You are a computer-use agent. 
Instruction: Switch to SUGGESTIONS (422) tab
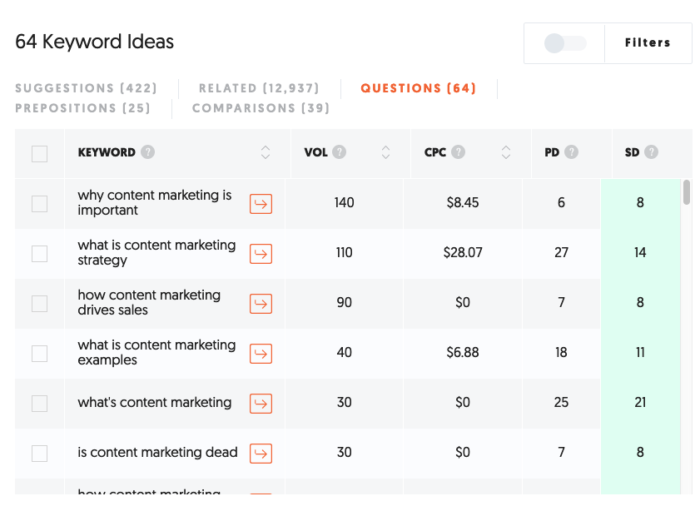[86, 88]
